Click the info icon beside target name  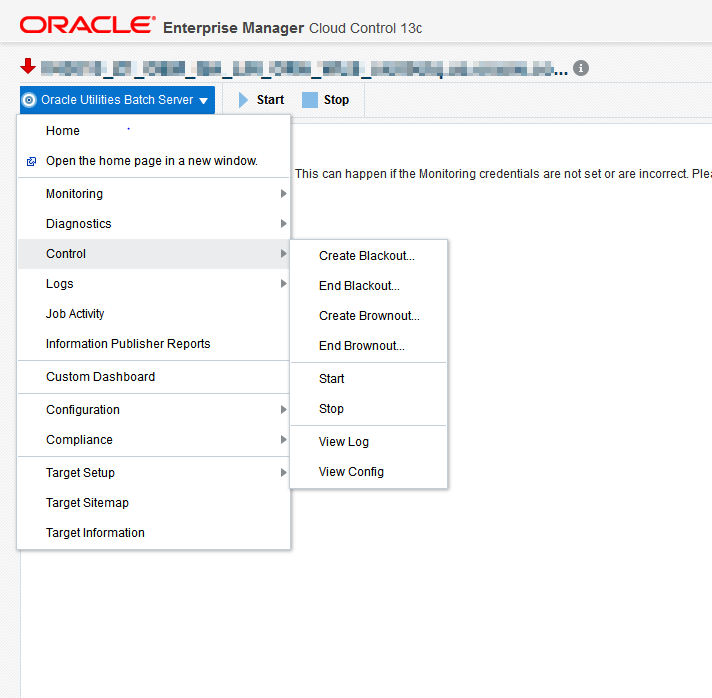pos(581,68)
